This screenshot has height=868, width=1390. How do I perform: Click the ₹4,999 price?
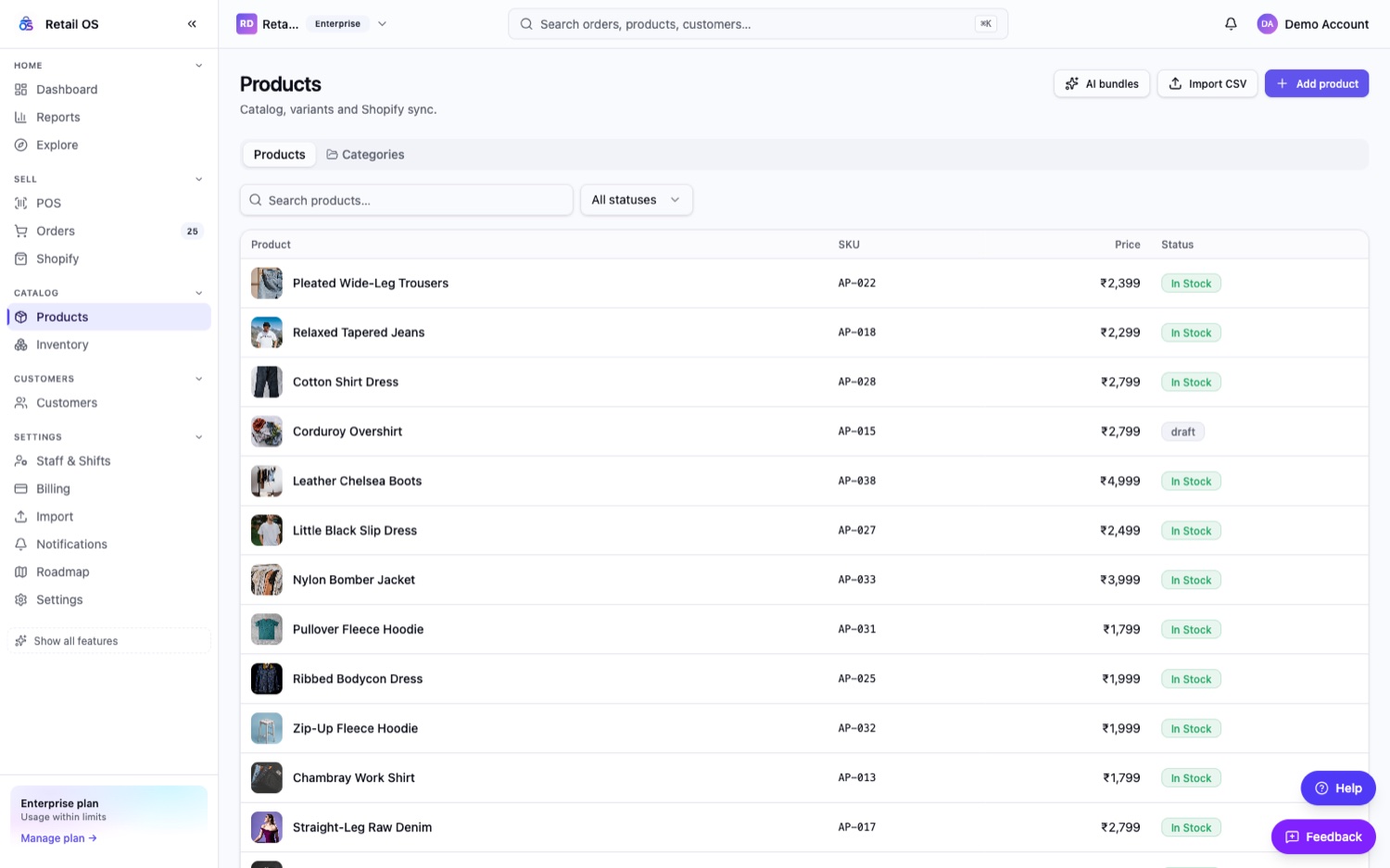[1120, 481]
